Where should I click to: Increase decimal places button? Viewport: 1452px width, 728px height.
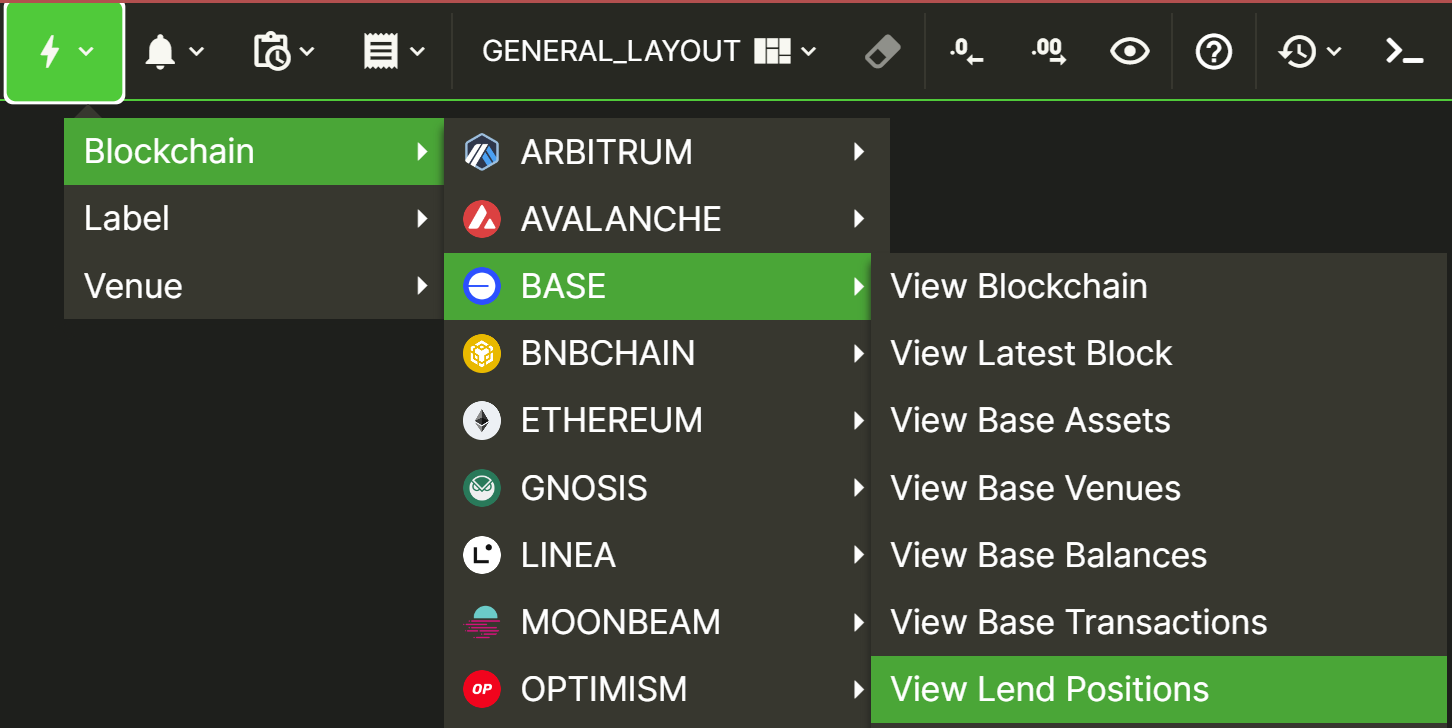pos(1048,51)
